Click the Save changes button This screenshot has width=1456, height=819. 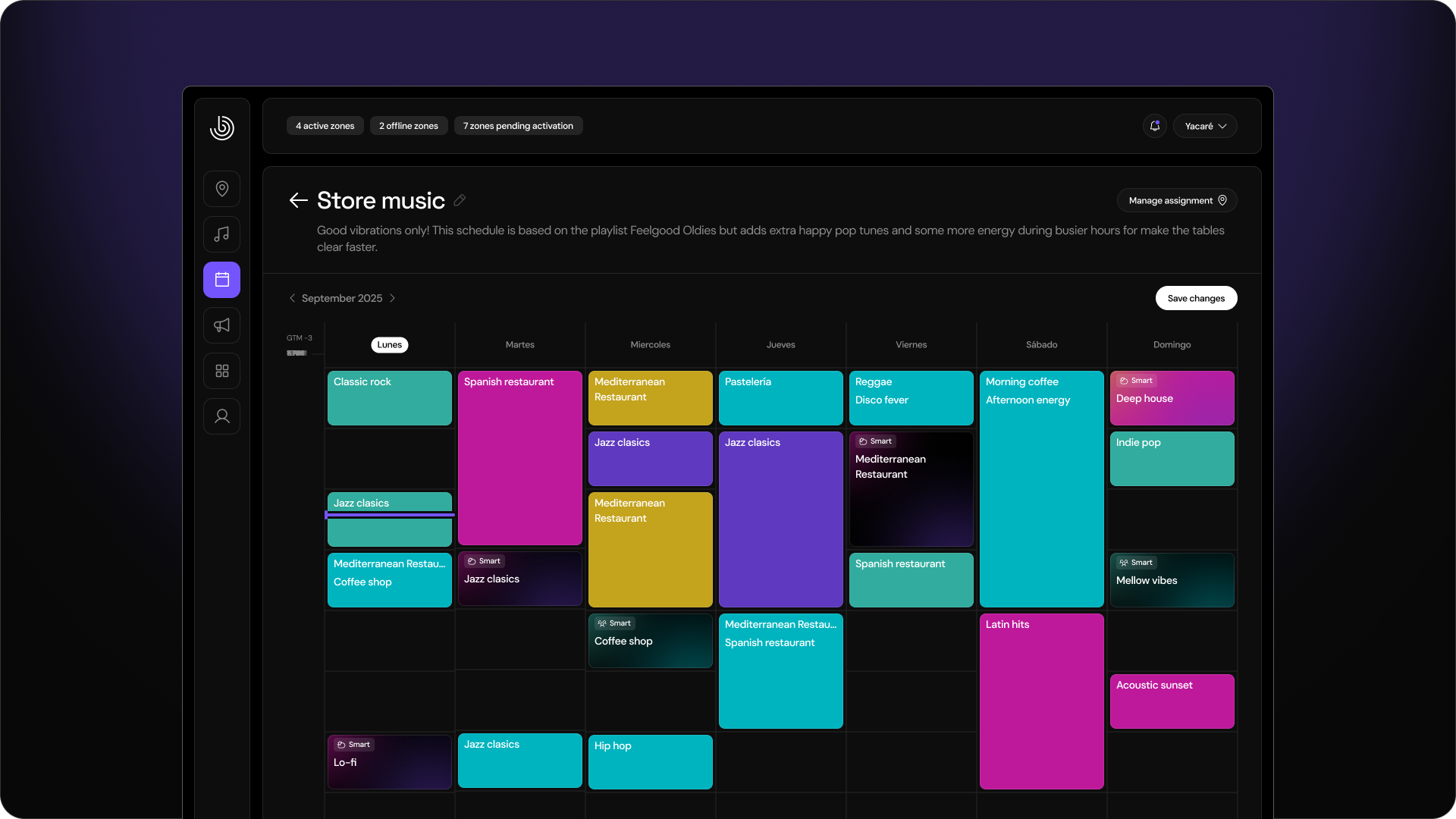coord(1196,298)
